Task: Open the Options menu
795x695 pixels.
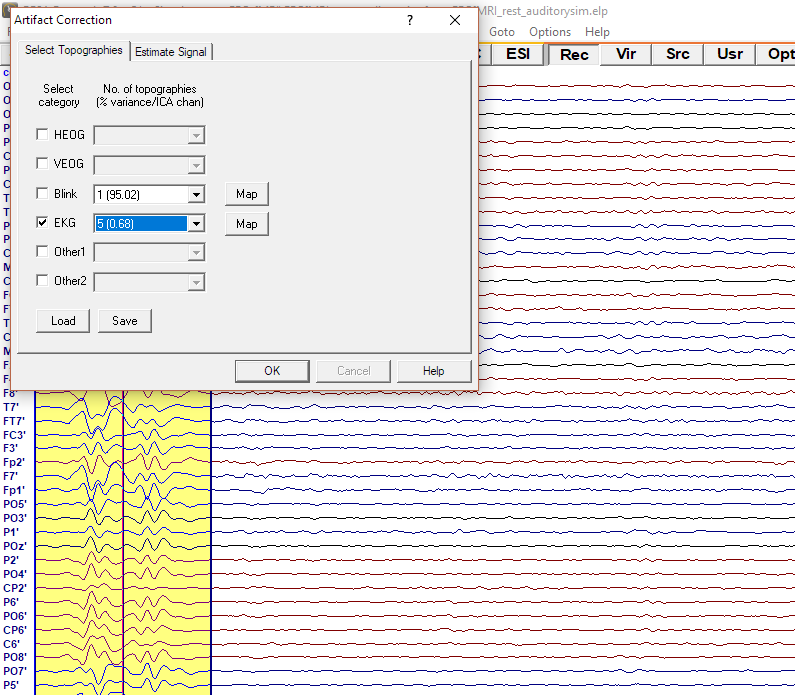Action: pos(550,32)
